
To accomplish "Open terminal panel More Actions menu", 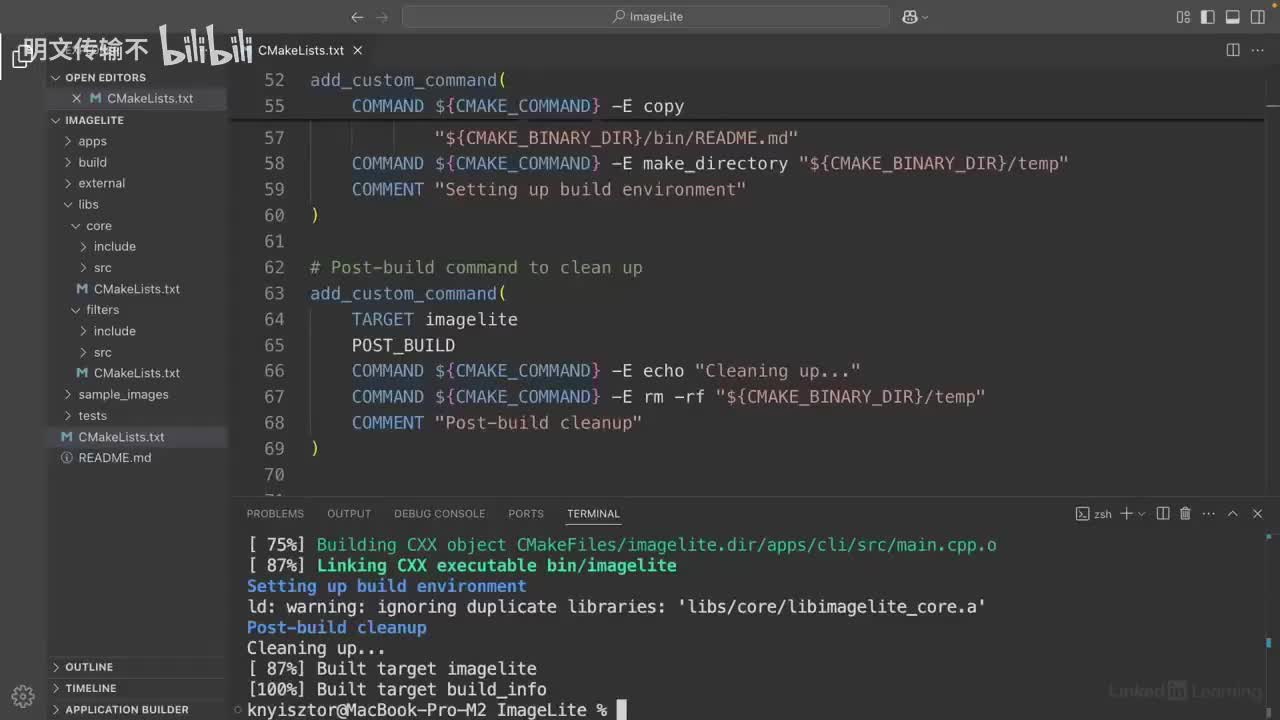I will 1208,514.
